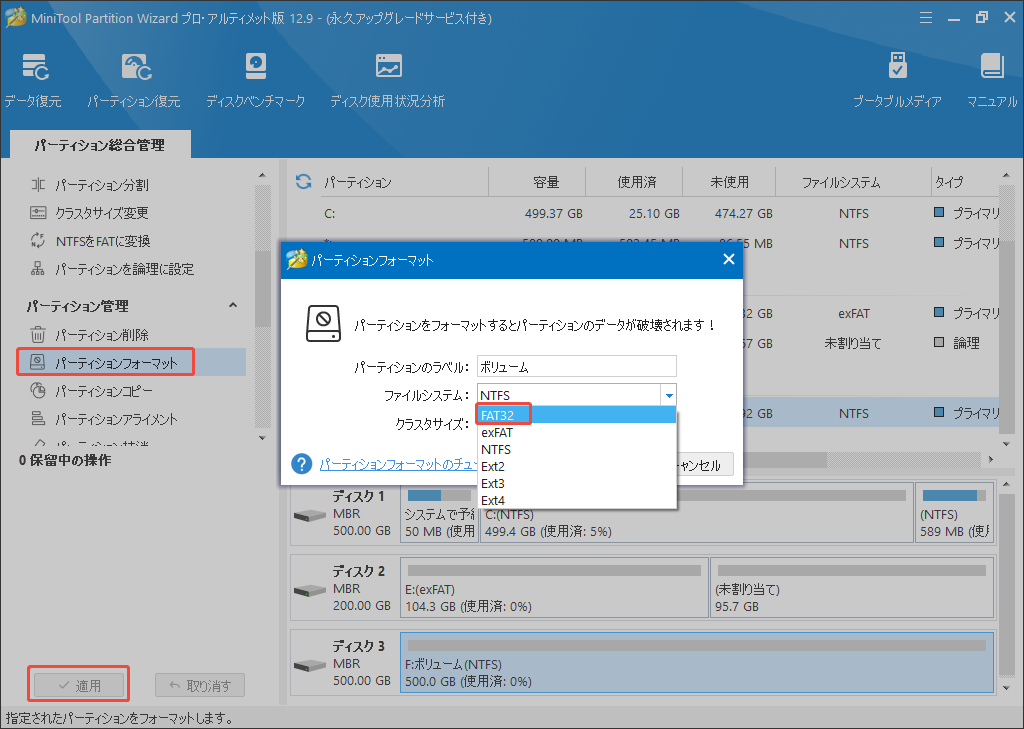
Task: Open the hamburger menu in title bar
Action: tap(925, 18)
